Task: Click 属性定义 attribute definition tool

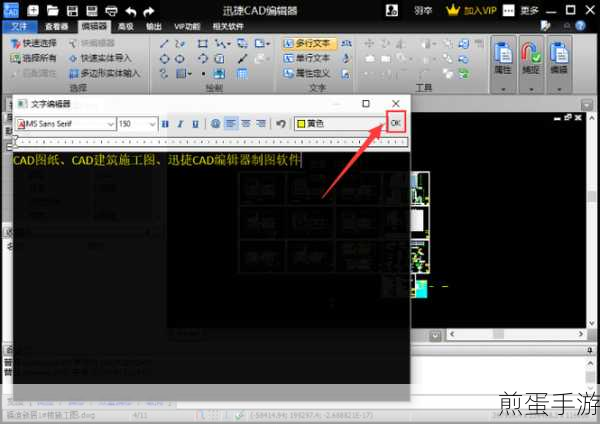Action: (307, 73)
